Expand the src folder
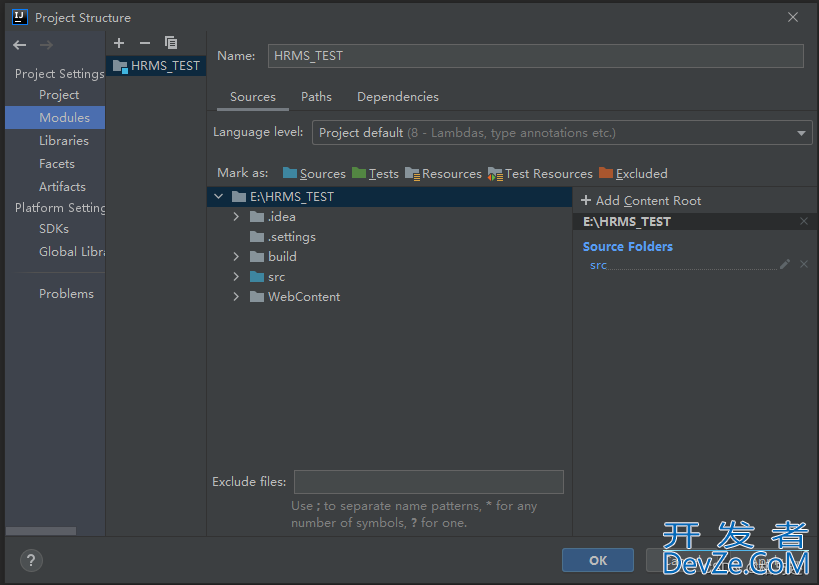 tap(236, 277)
